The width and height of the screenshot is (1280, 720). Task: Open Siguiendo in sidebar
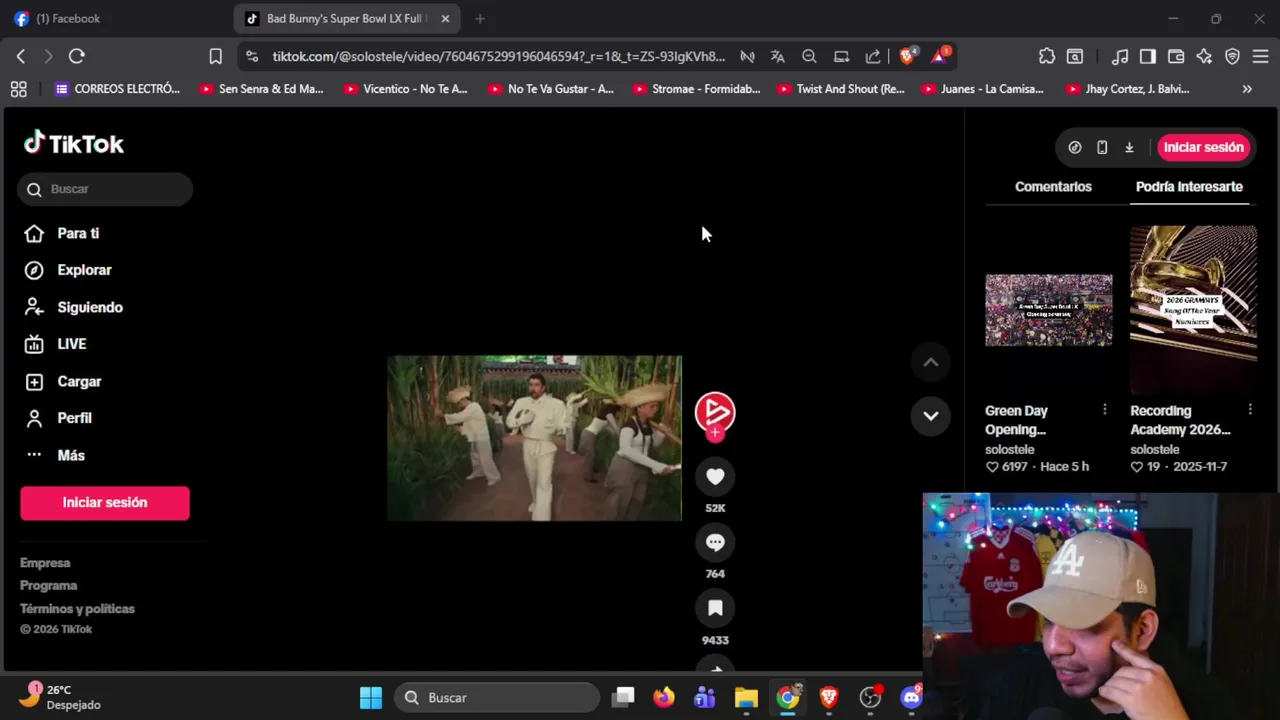[x=73, y=307]
